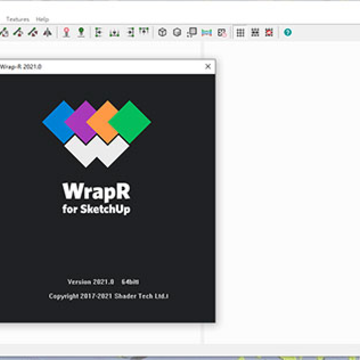Click the green pin marker toolbar icon

pos(81,32)
